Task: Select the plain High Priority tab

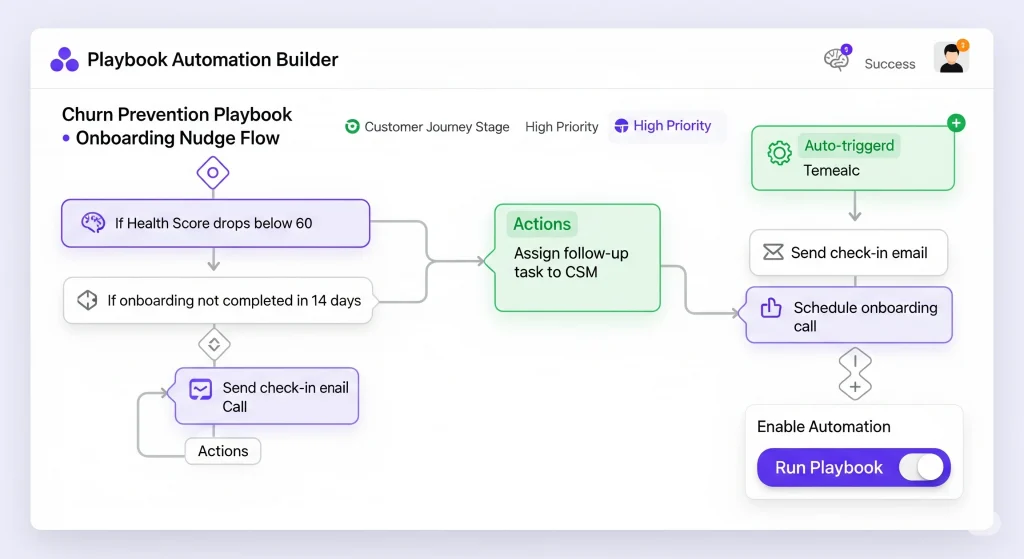Action: tap(561, 127)
